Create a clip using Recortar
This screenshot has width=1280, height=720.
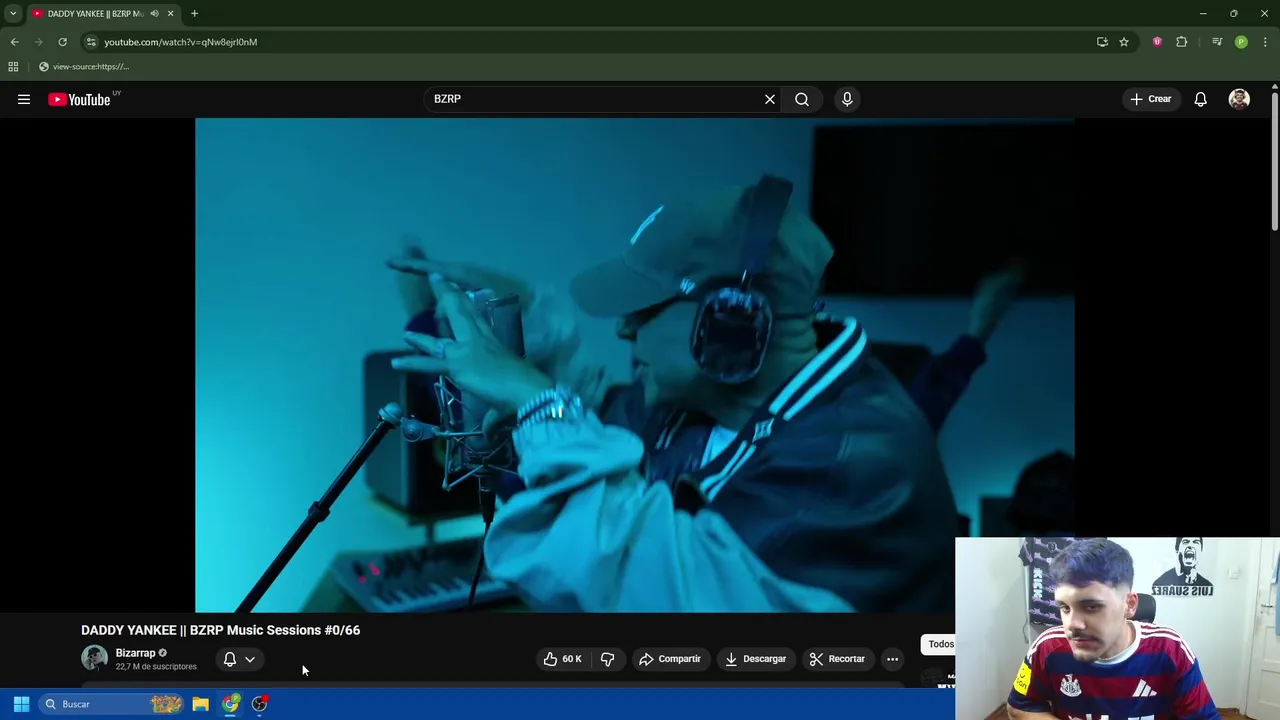(x=837, y=659)
